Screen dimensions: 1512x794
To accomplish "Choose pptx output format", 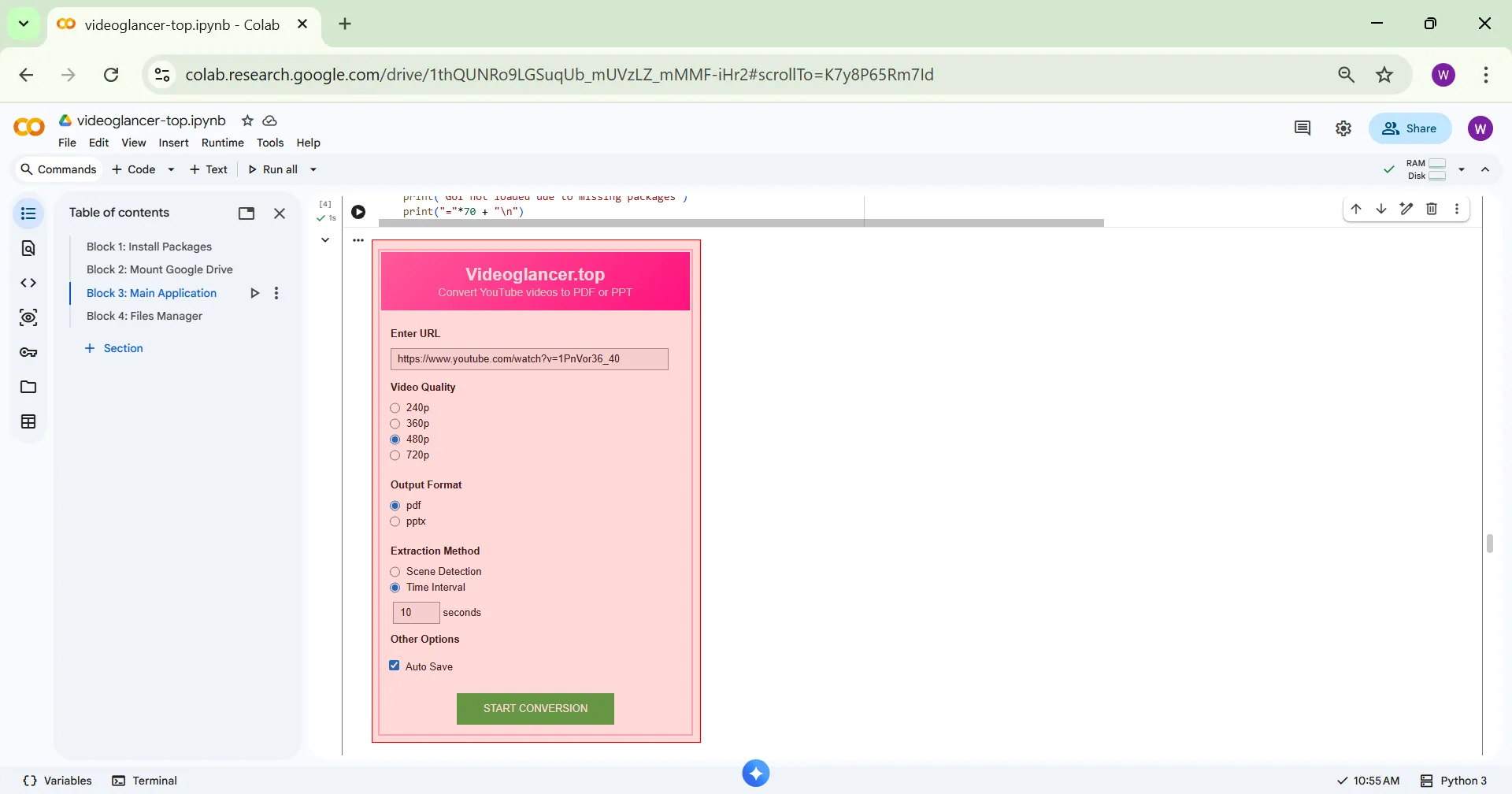I will pyautogui.click(x=395, y=521).
